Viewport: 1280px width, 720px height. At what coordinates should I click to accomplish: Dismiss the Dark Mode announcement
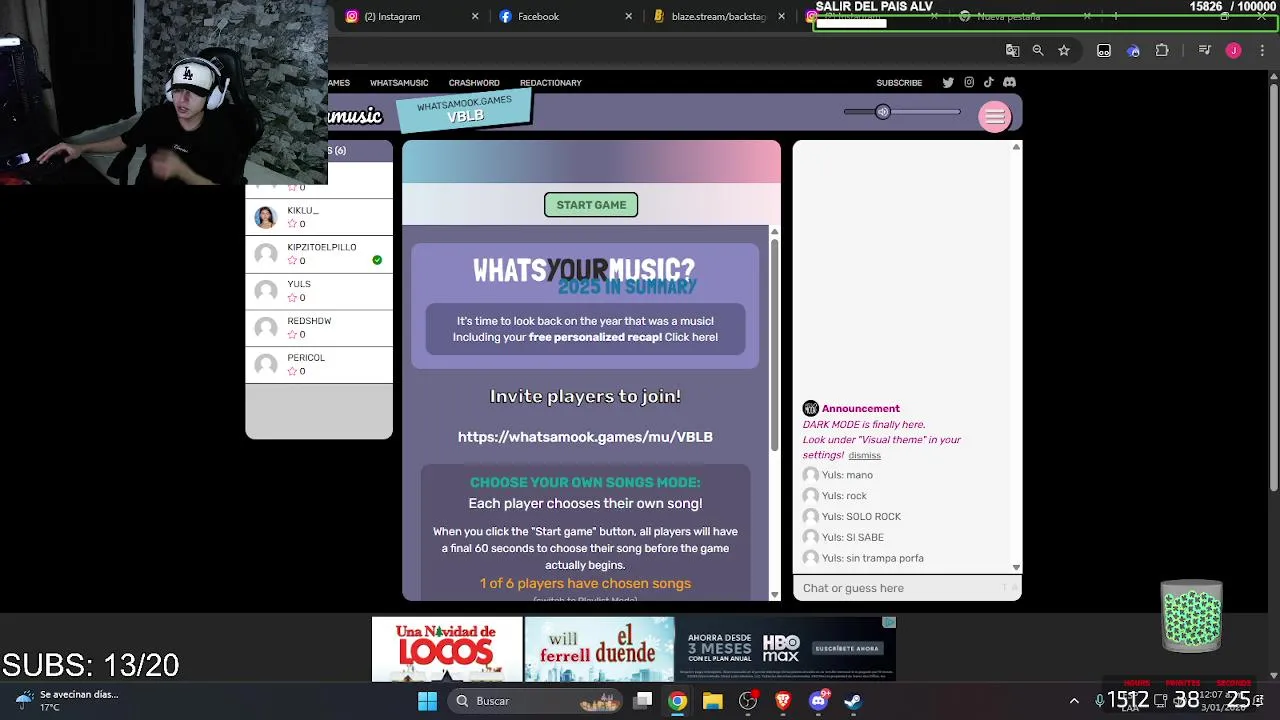(x=864, y=455)
